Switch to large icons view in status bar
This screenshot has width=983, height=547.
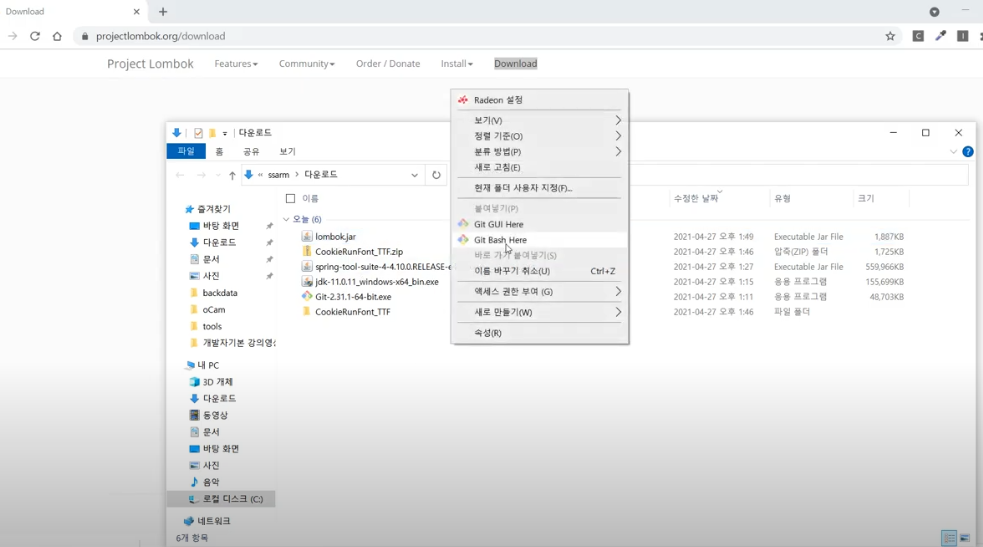click(965, 538)
